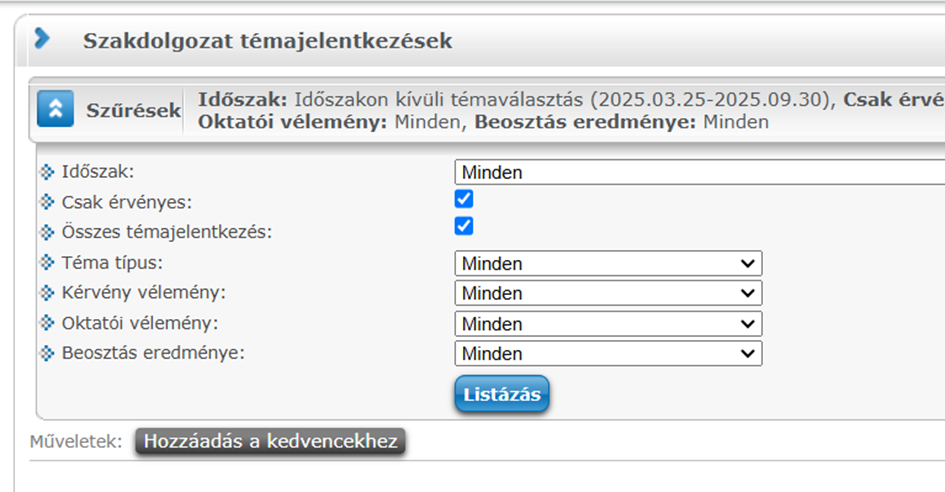Click the diamond icon beside Beosztás eredménye

47,353
